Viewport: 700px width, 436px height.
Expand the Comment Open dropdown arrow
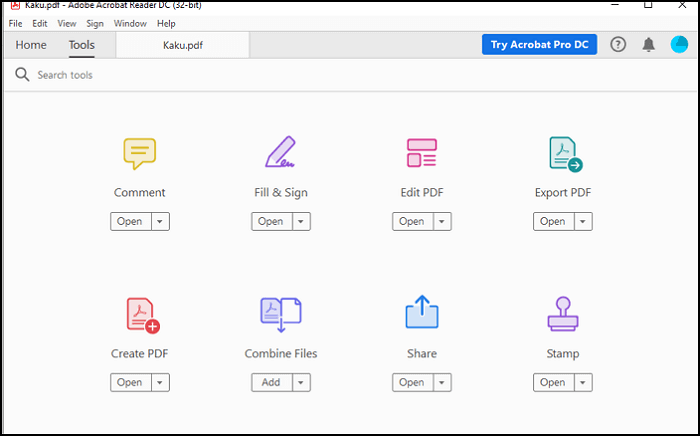tap(160, 222)
